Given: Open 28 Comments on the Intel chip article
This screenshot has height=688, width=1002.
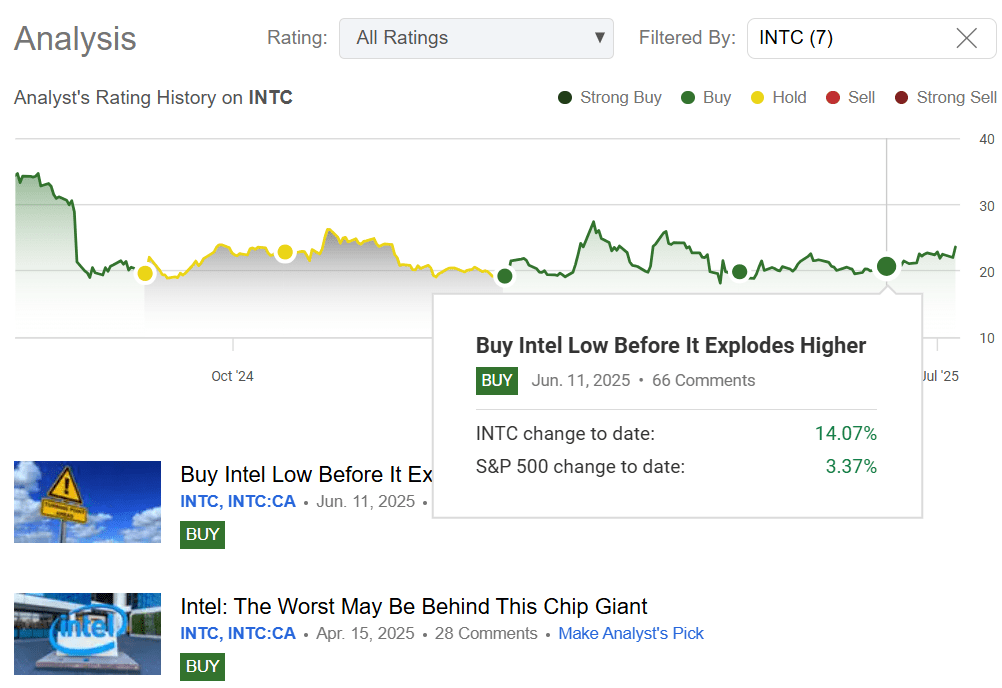Looking at the screenshot, I should pyautogui.click(x=486, y=633).
